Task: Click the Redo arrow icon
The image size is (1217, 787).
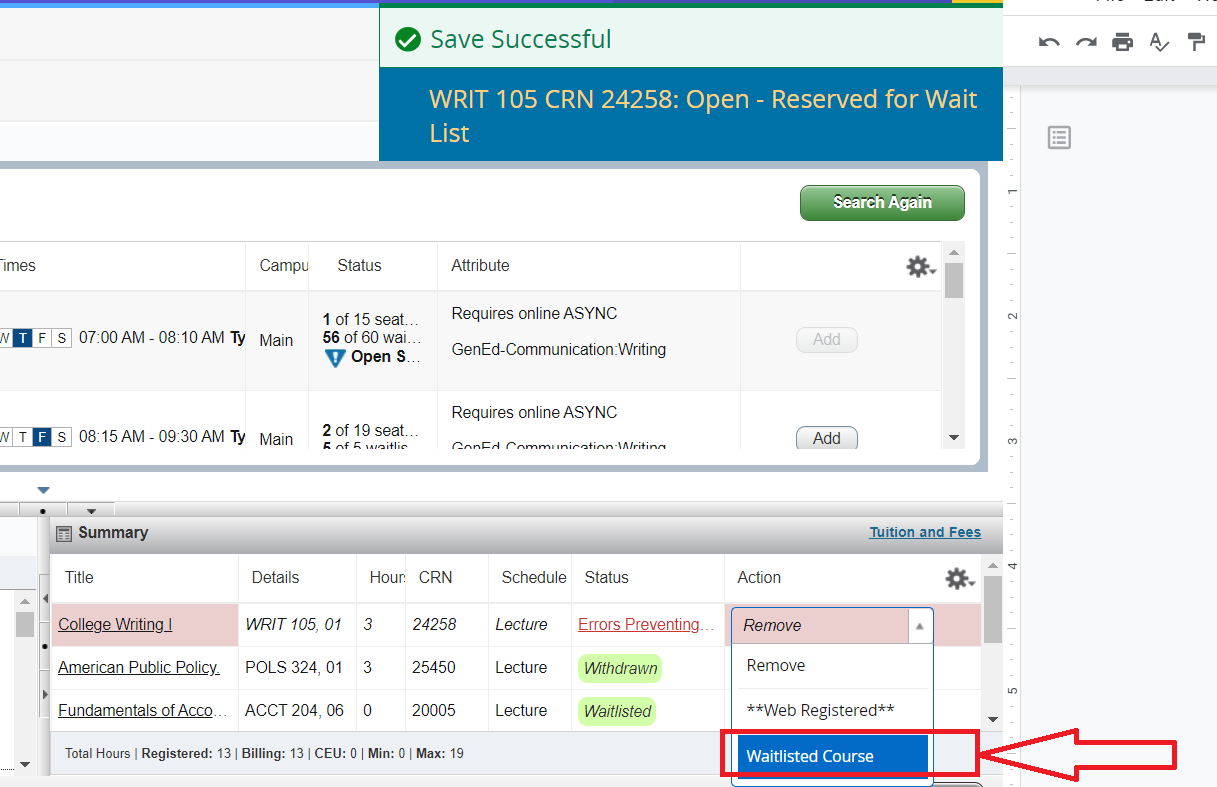Action: [x=1086, y=42]
